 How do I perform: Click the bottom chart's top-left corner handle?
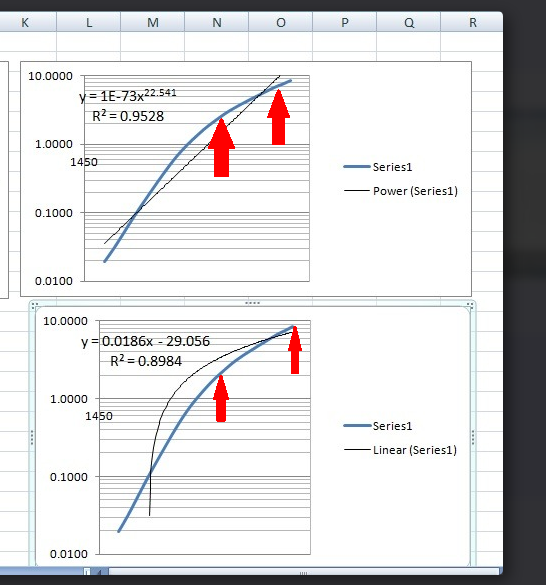(34, 306)
